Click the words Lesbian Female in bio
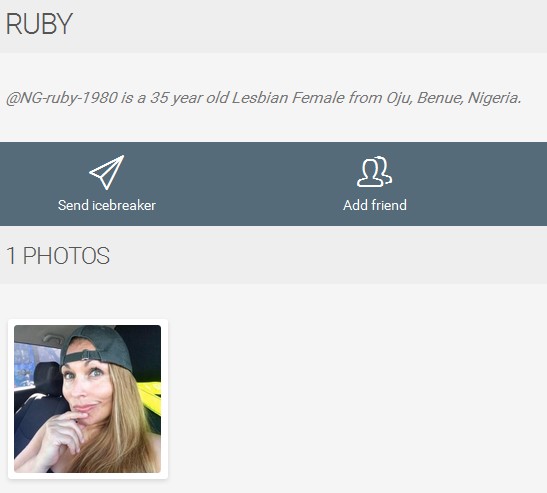This screenshot has width=547, height=493. pyautogui.click(x=289, y=98)
